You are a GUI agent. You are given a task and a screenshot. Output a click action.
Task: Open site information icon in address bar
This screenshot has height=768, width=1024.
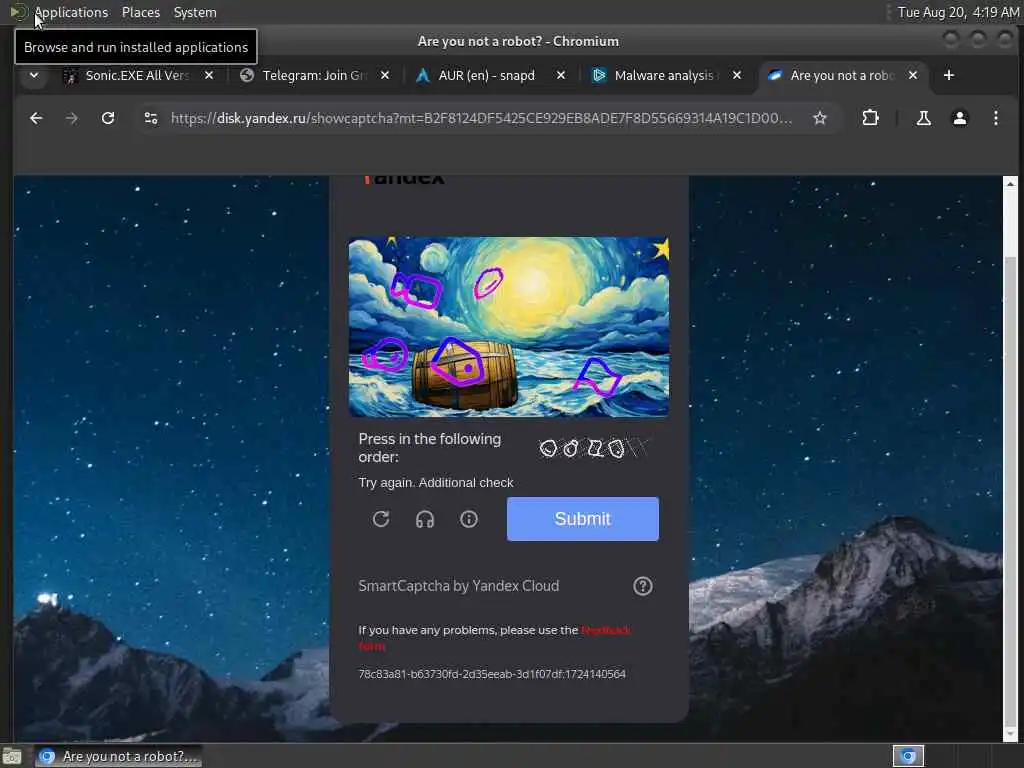pyautogui.click(x=151, y=118)
